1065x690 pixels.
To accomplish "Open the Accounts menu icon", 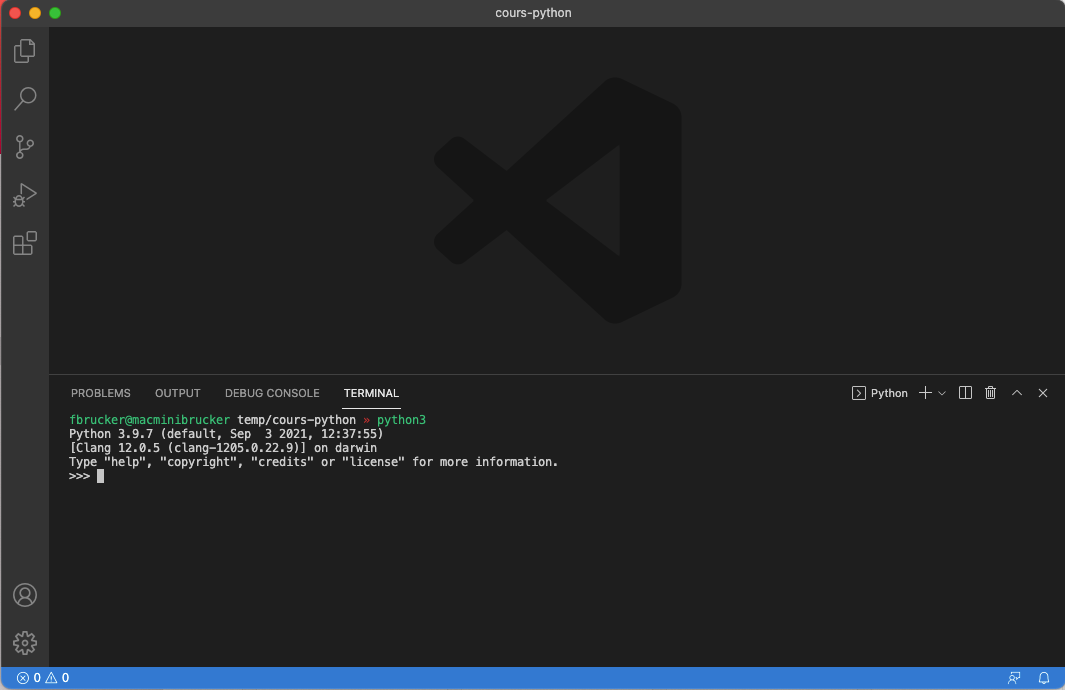I will [x=25, y=595].
